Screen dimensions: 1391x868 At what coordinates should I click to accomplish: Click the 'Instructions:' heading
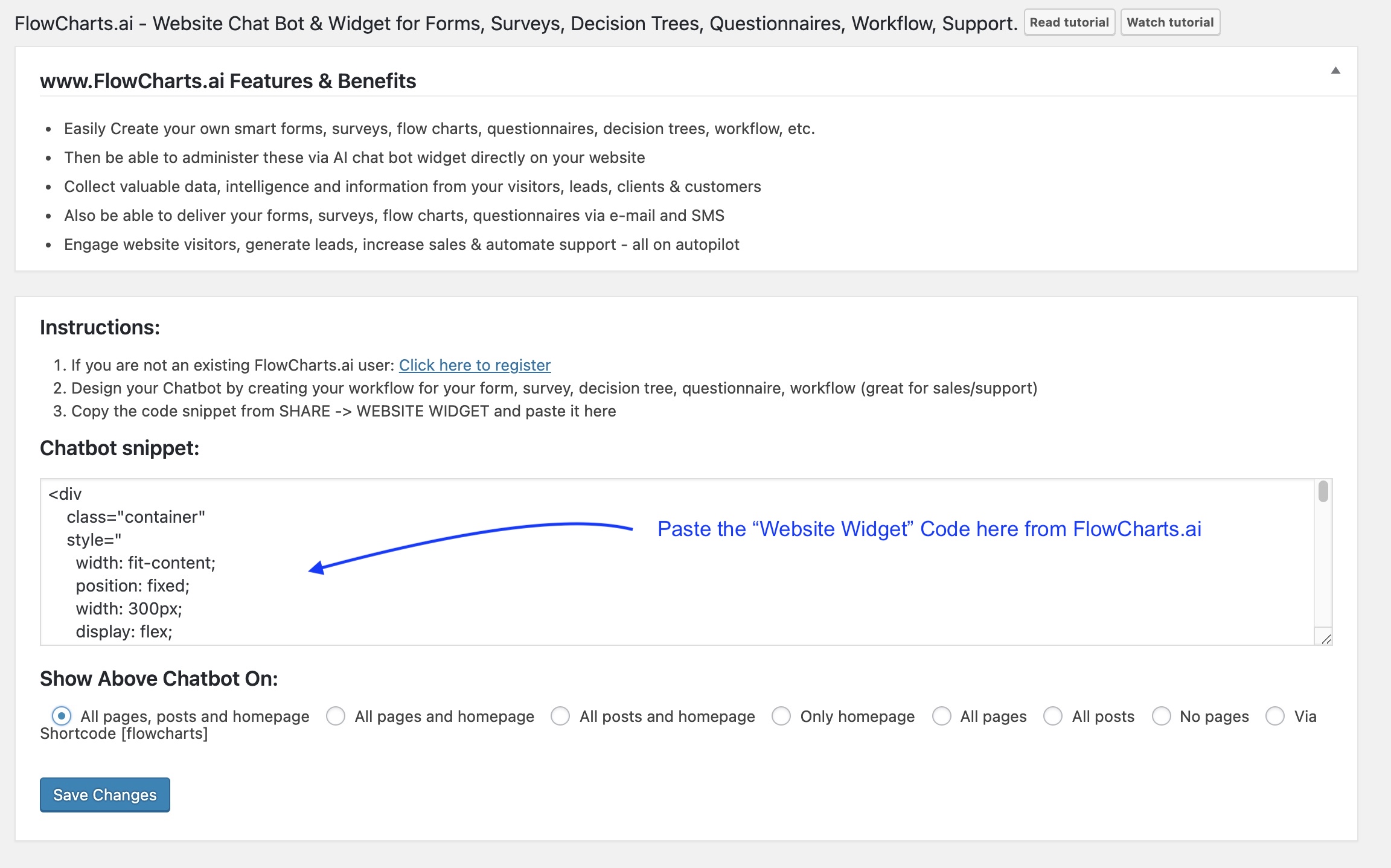tap(100, 327)
